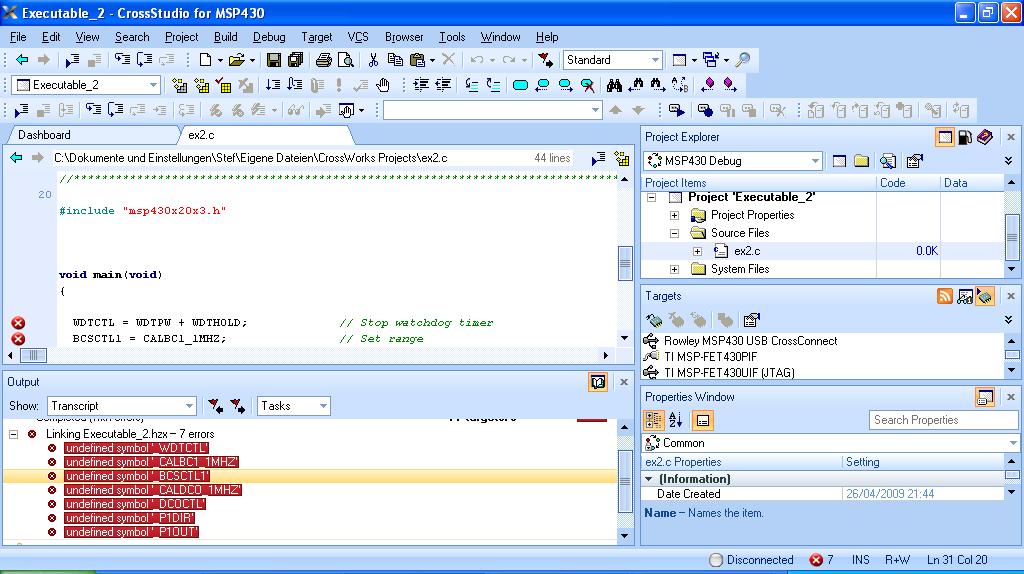The height and width of the screenshot is (574, 1024).
Task: Open the Build menu
Action: click(x=226, y=37)
